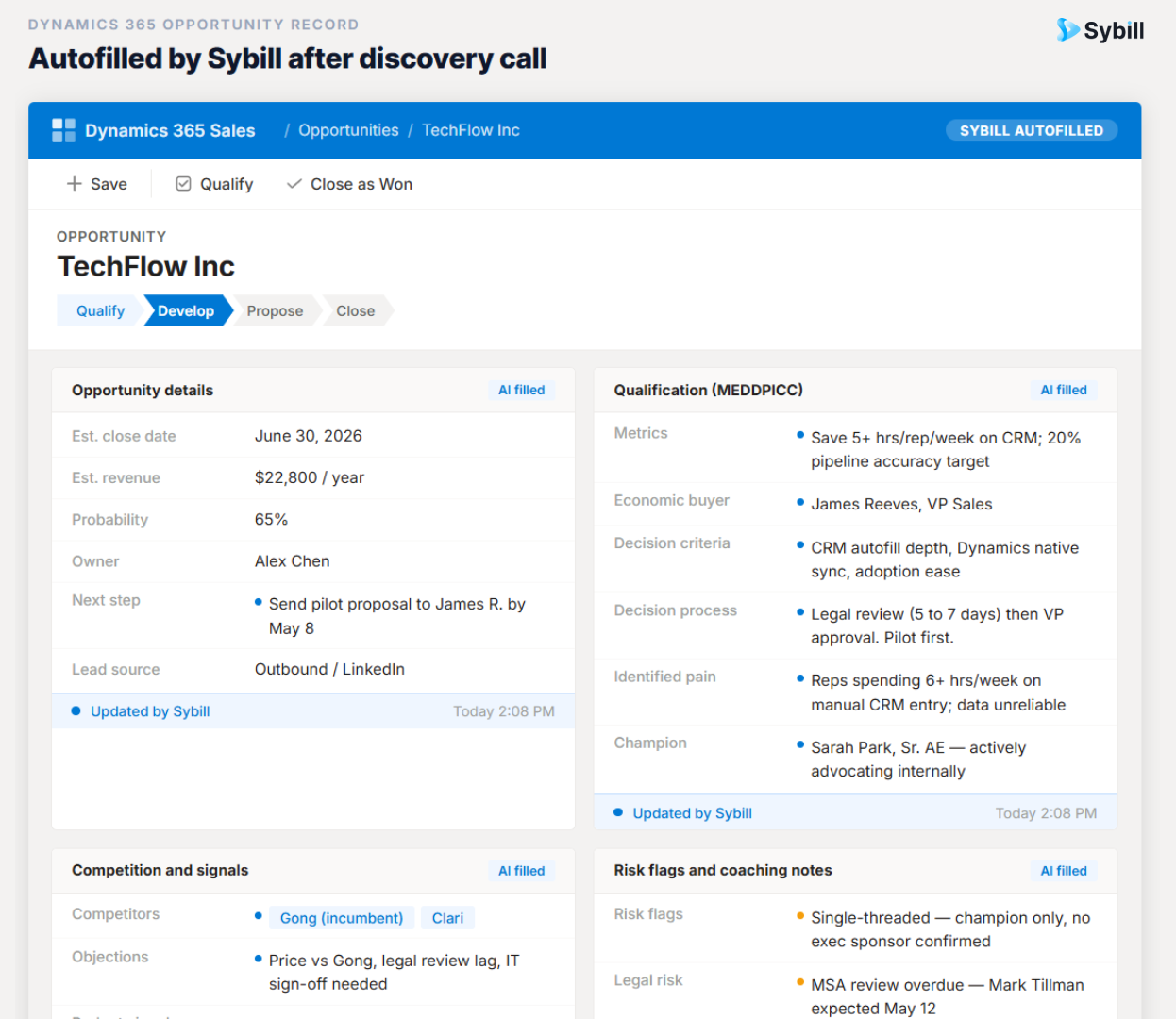Click AI filled badge in Risk flags panel
1176x1019 pixels.
pyautogui.click(x=1064, y=871)
